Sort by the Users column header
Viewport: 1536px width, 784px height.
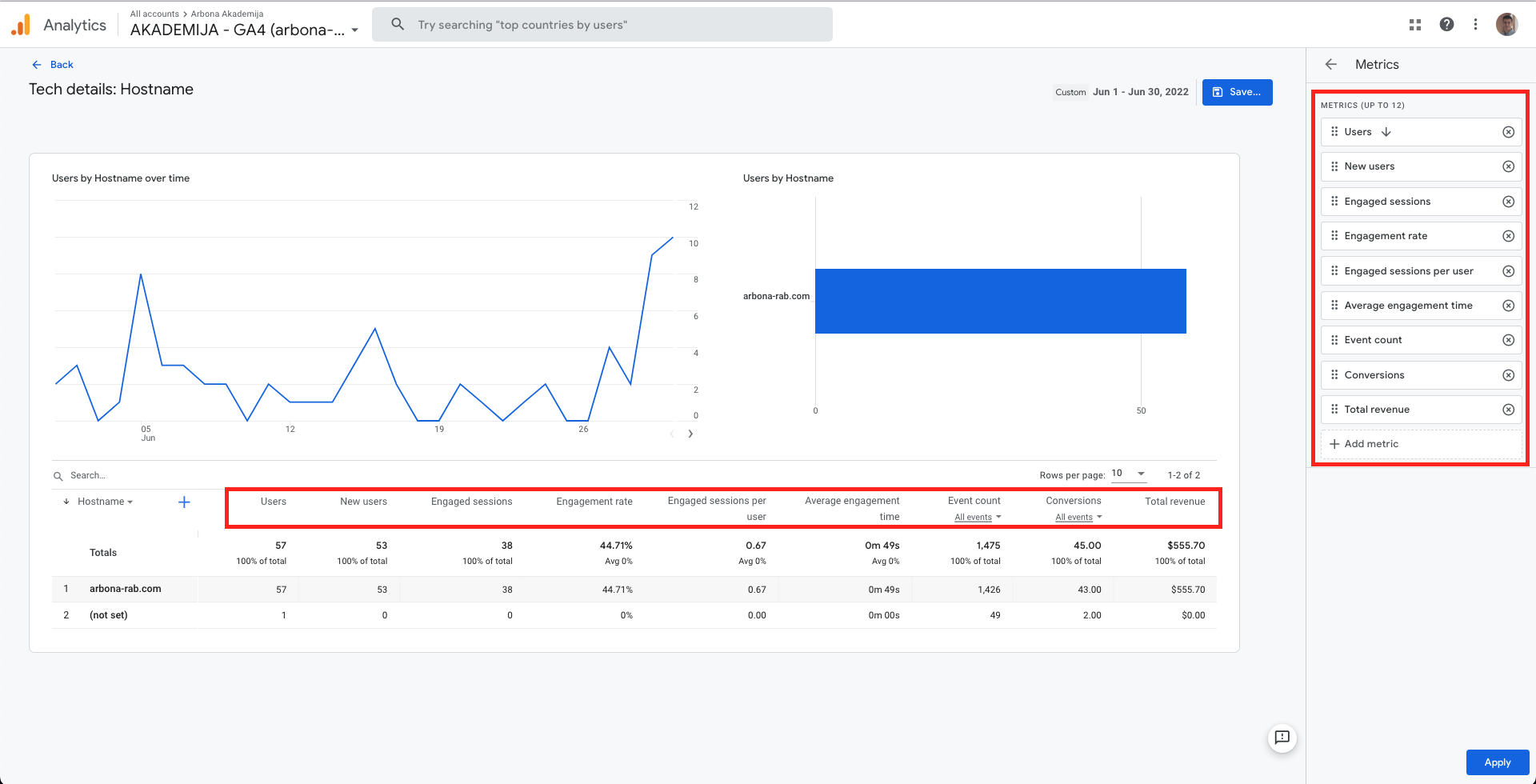pyautogui.click(x=273, y=502)
